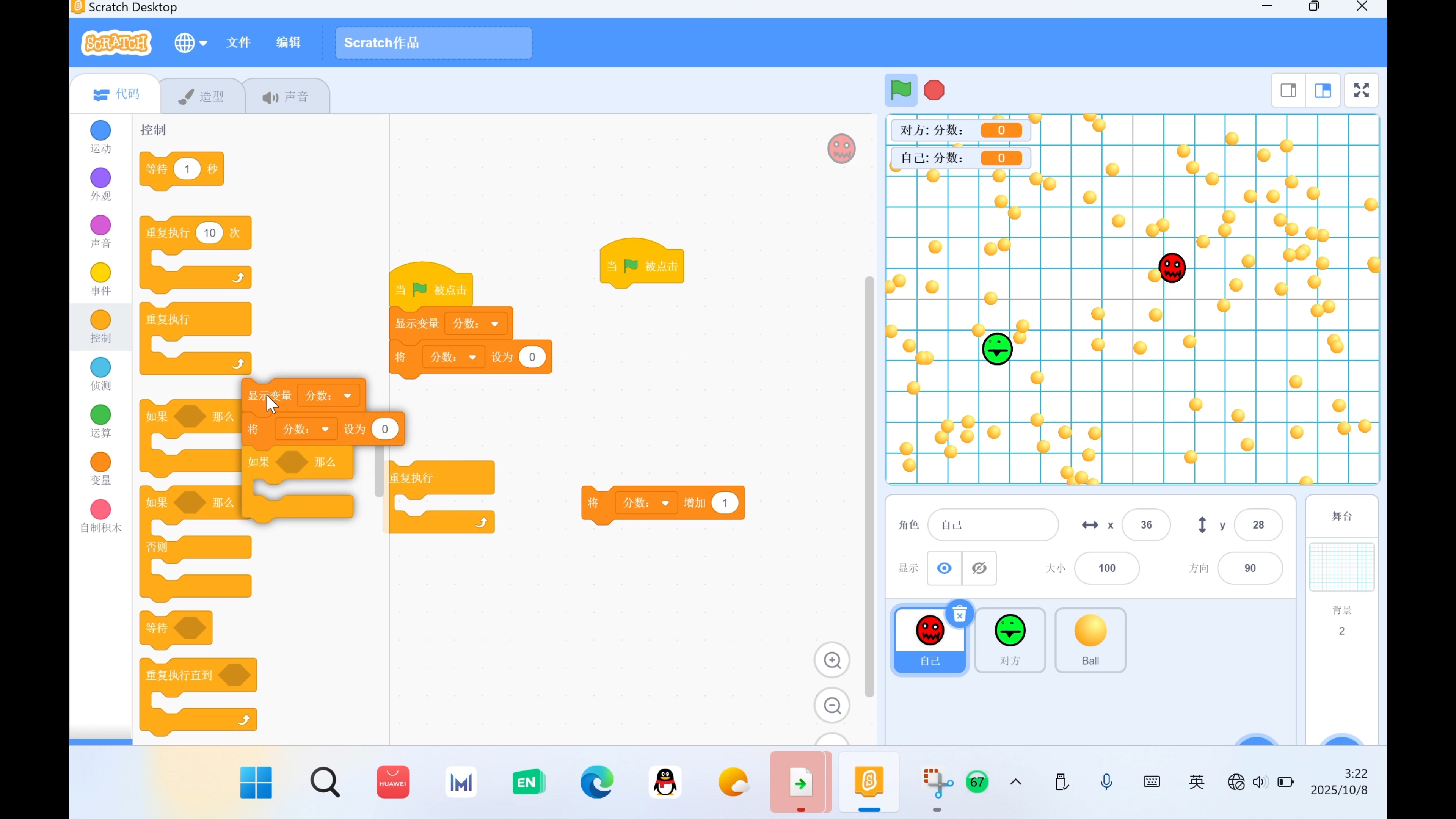The width and height of the screenshot is (1456, 819).
Task: Edit the 方向 direction field 90
Action: pyautogui.click(x=1250, y=568)
